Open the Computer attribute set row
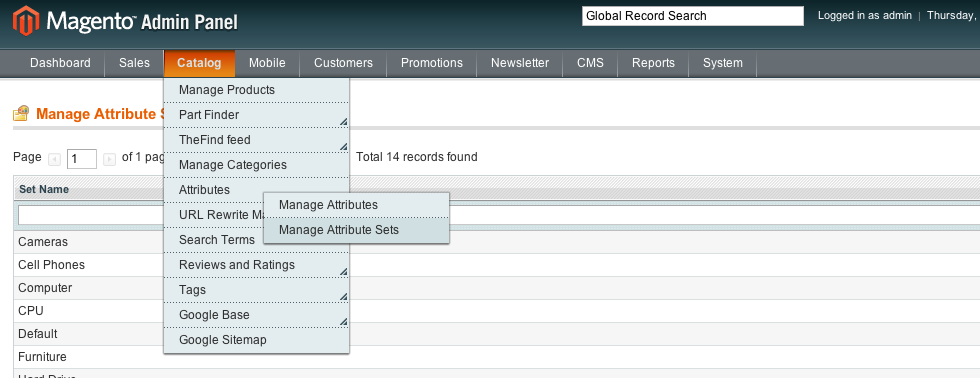 tap(497, 288)
